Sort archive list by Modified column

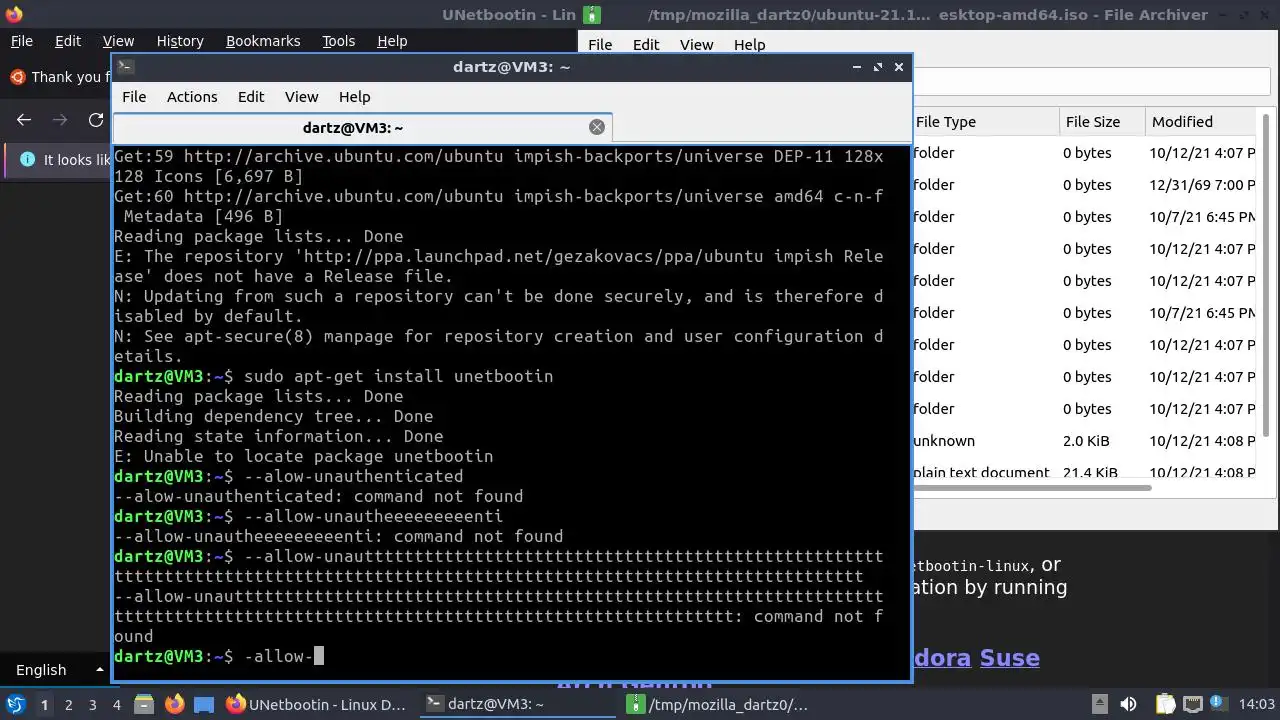(1200, 121)
